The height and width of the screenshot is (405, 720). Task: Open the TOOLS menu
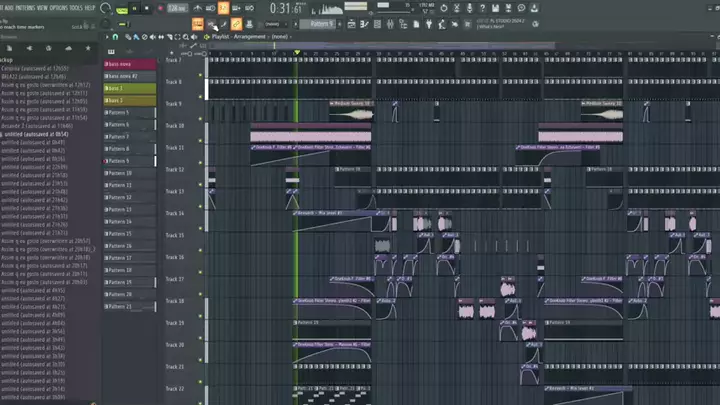(x=77, y=6)
